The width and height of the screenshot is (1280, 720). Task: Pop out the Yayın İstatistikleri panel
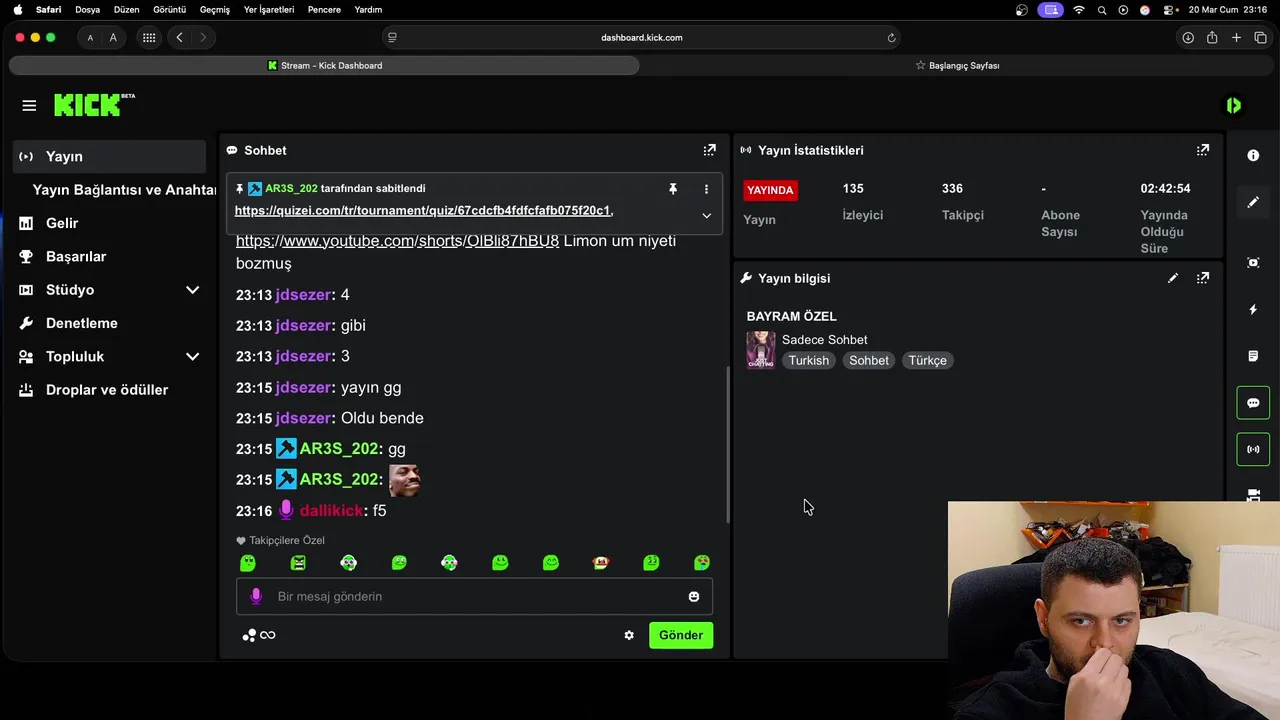(1203, 150)
